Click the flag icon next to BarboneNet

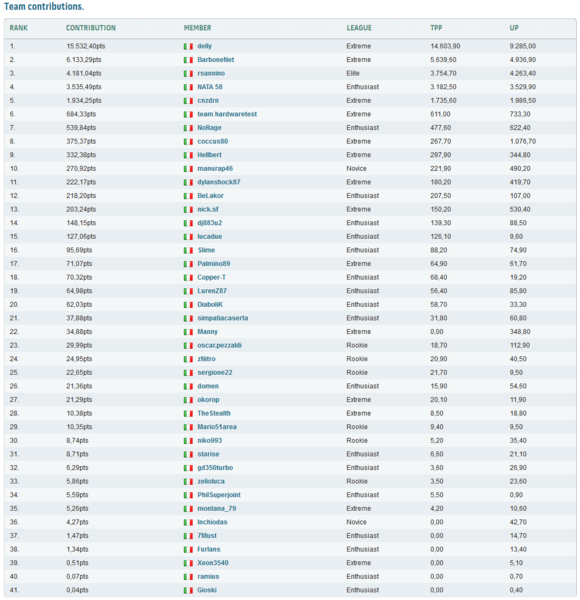(x=188, y=60)
